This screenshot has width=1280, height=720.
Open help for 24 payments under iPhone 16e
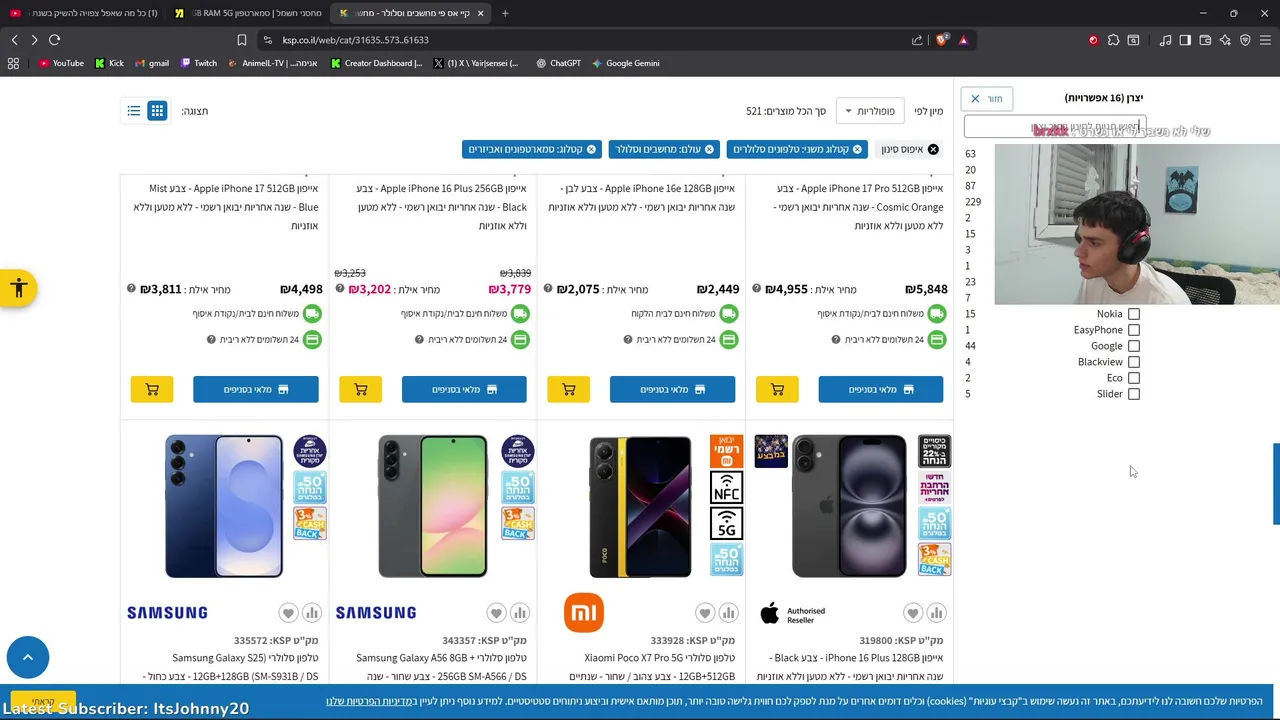[x=628, y=340]
